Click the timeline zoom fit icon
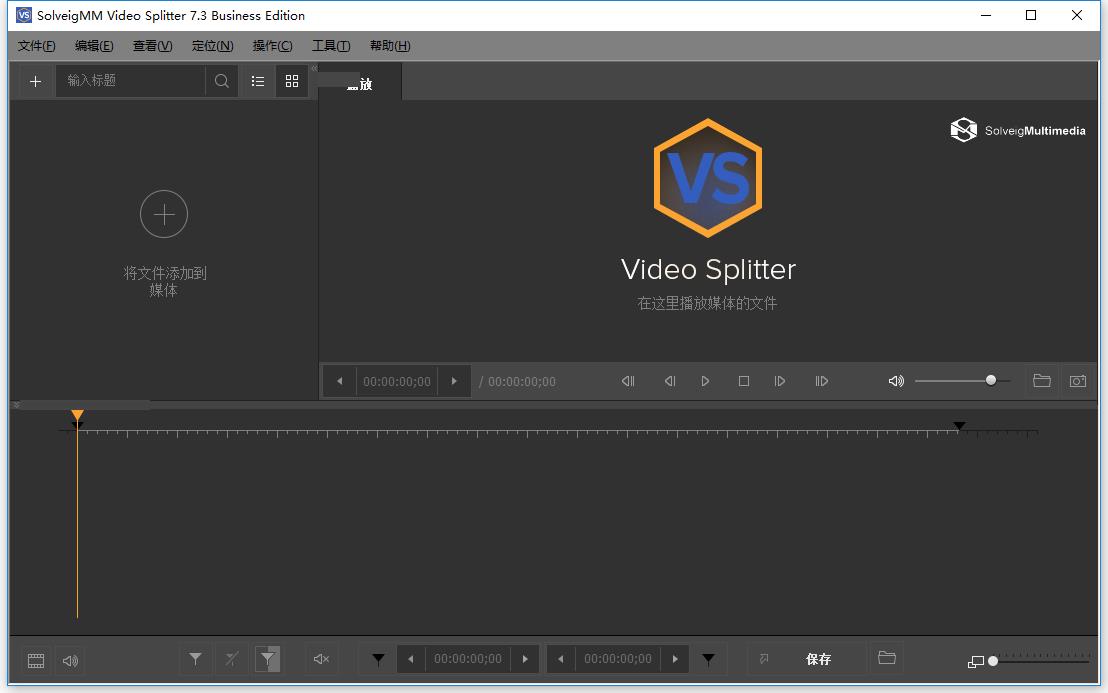Viewport: 1108px width, 693px height. coord(976,662)
